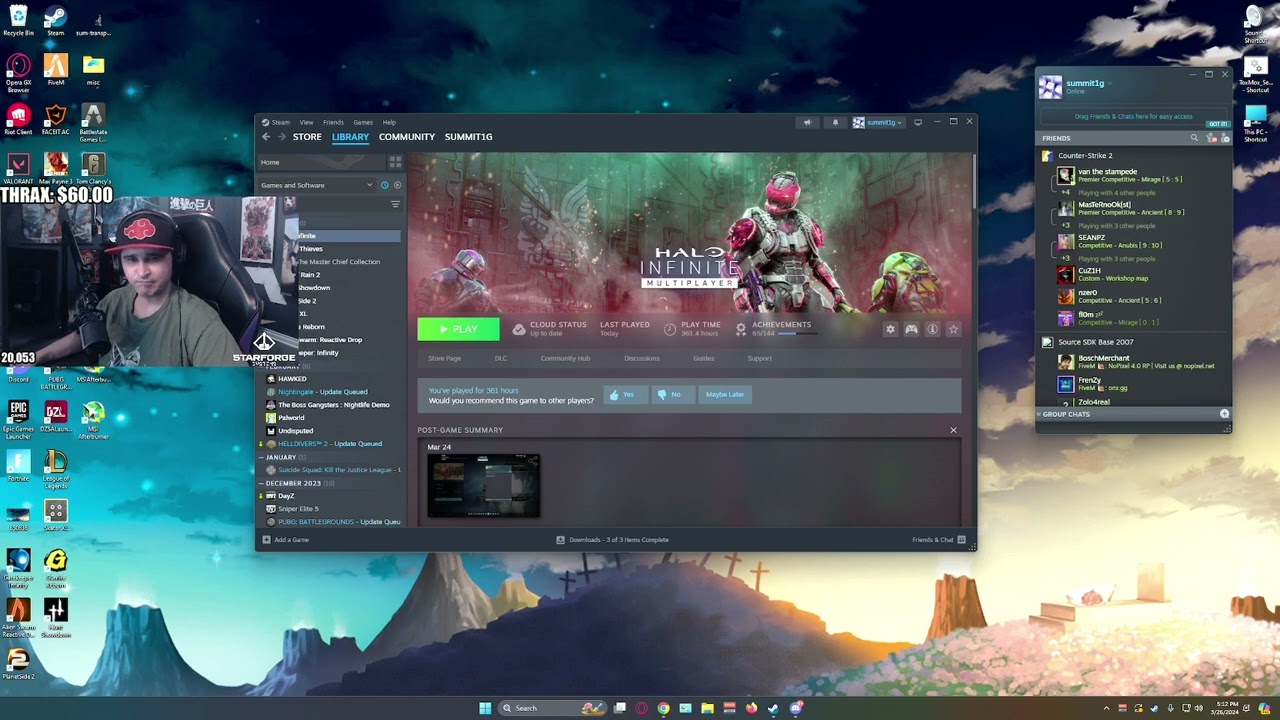This screenshot has width=1280, height=720.
Task: Dismiss the friends list GOT IT button
Action: tap(1217, 124)
